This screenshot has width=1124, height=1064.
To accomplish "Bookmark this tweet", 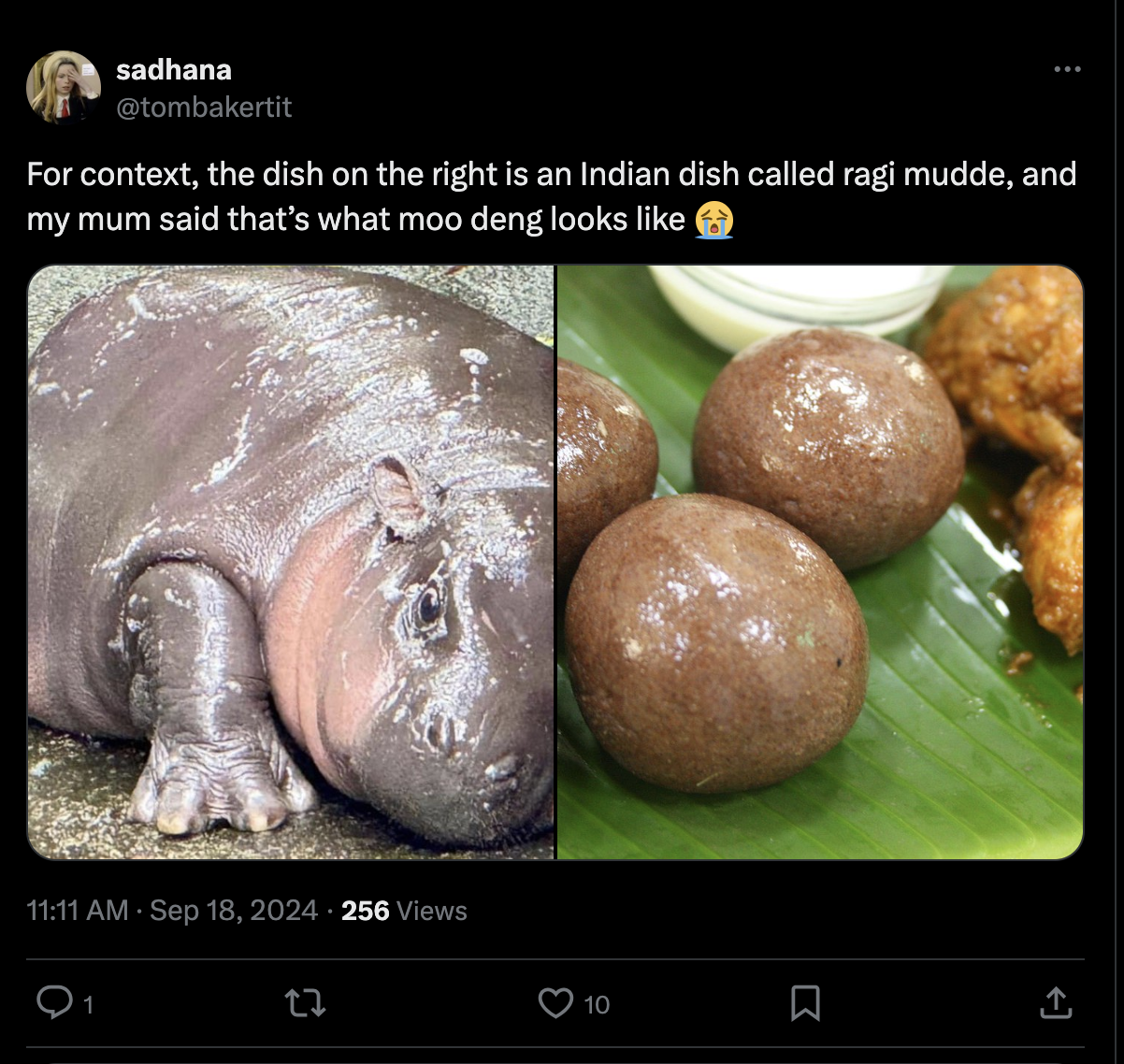I will pyautogui.click(x=805, y=1003).
